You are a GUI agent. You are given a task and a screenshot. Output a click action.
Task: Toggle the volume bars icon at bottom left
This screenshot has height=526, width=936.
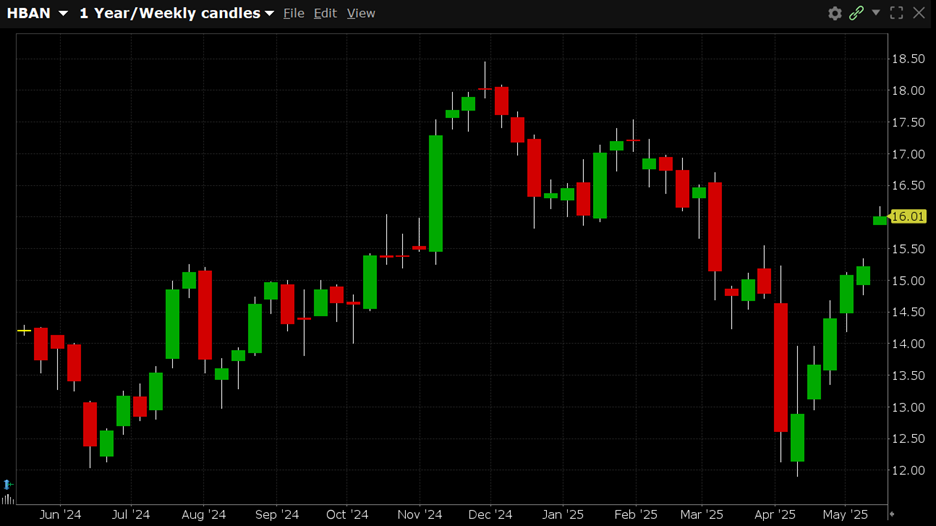7,499
